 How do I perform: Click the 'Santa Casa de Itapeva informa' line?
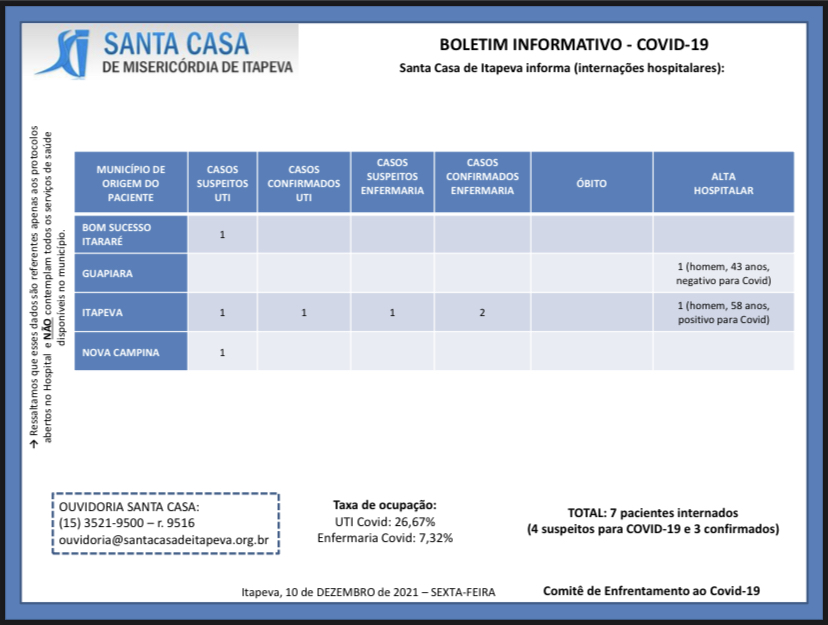tap(562, 68)
